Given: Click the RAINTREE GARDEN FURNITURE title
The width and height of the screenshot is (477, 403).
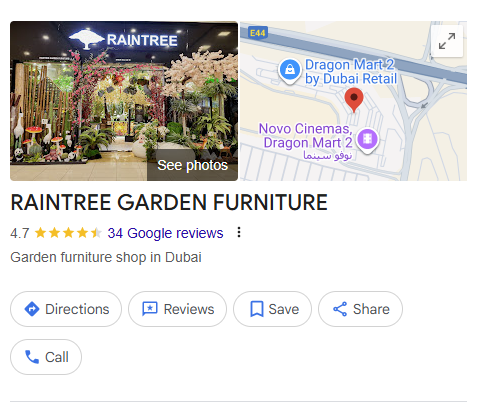Looking at the screenshot, I should tap(169, 202).
